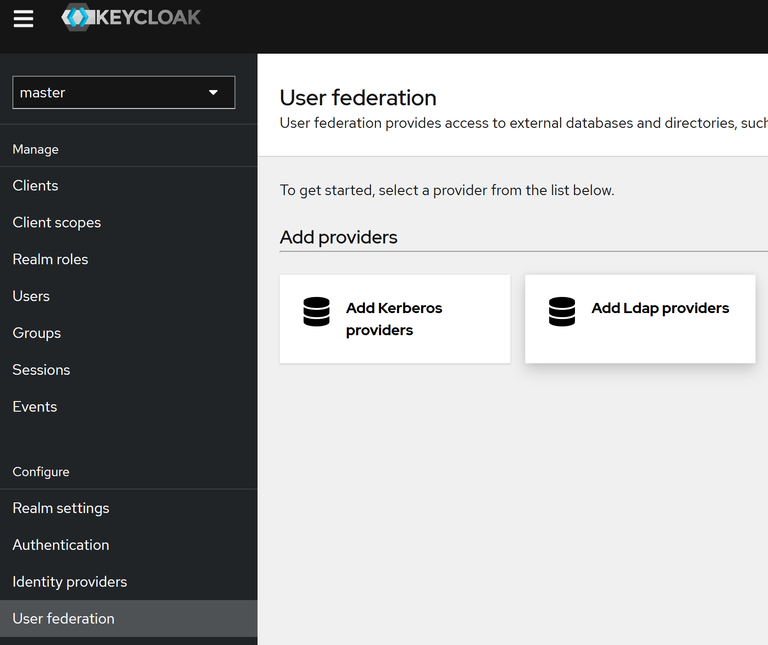Open Realm roles page
This screenshot has height=645, width=768.
pos(128,259)
